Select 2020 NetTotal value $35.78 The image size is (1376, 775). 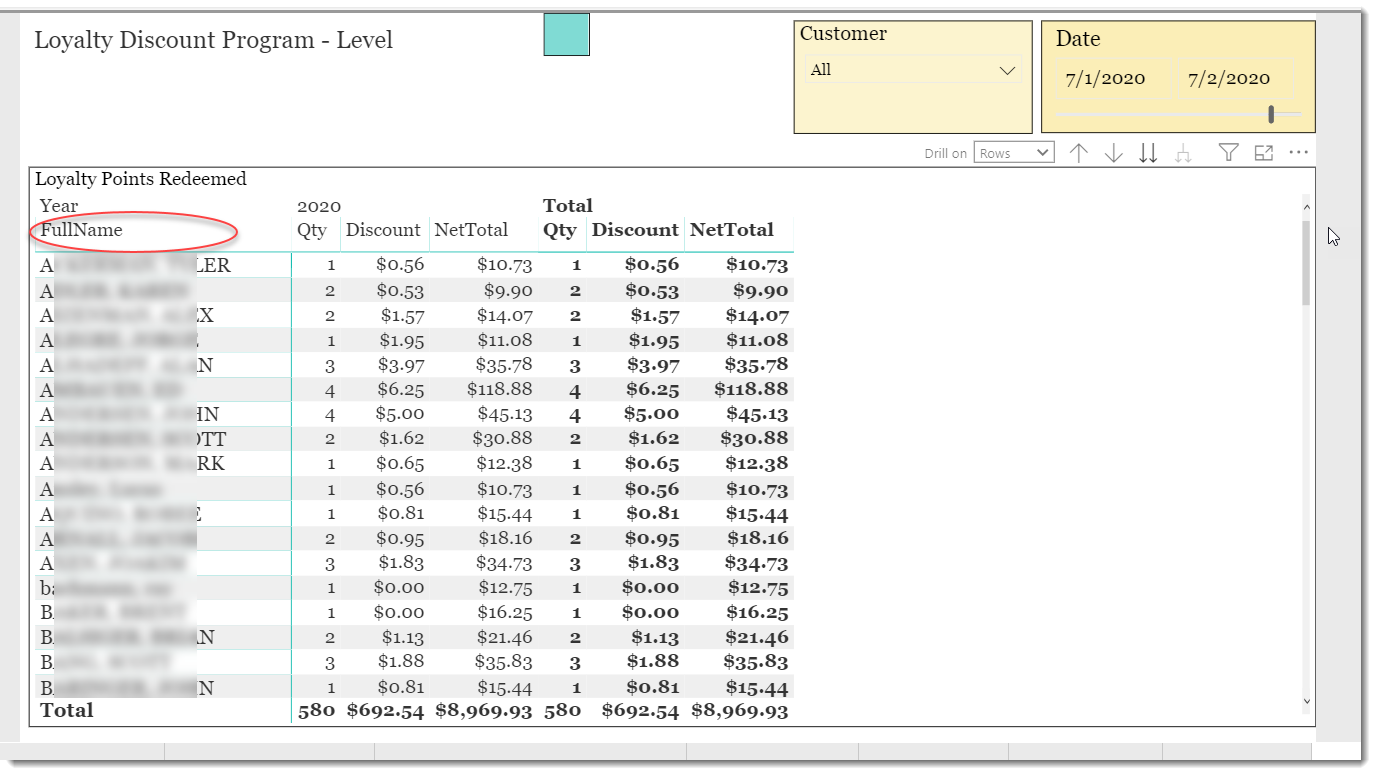tap(504, 365)
